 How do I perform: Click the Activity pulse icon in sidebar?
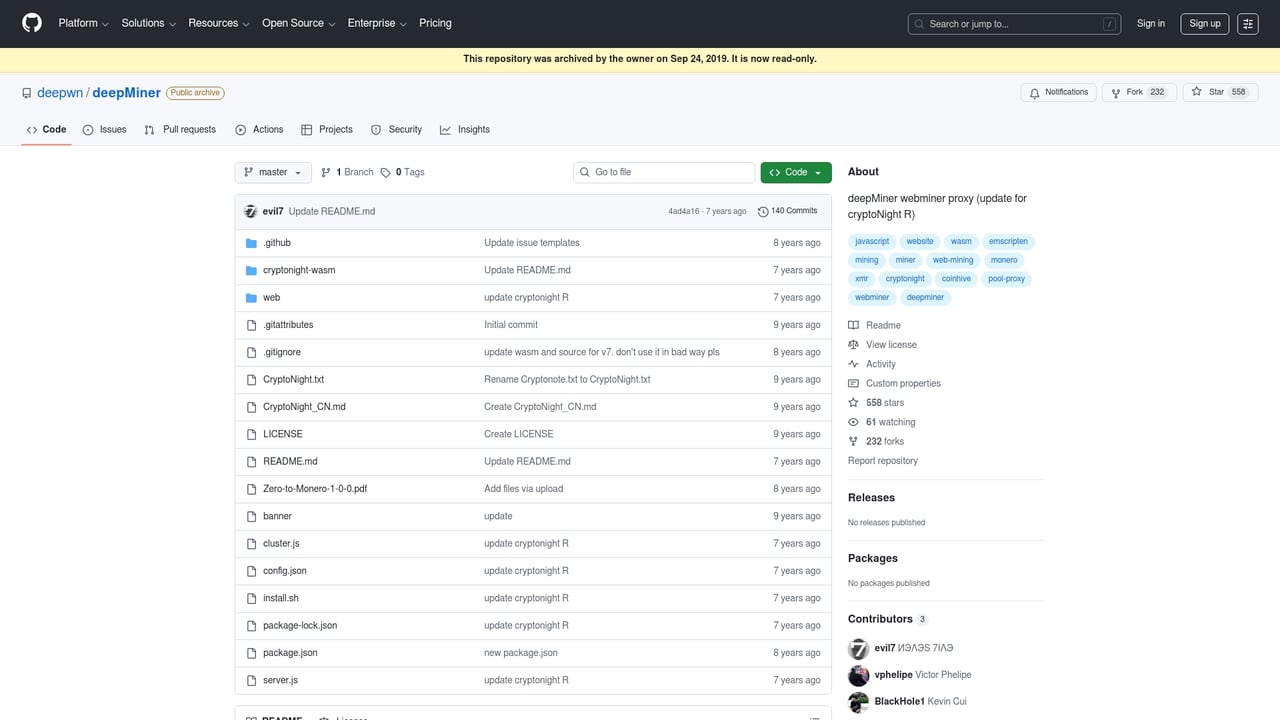tap(854, 363)
